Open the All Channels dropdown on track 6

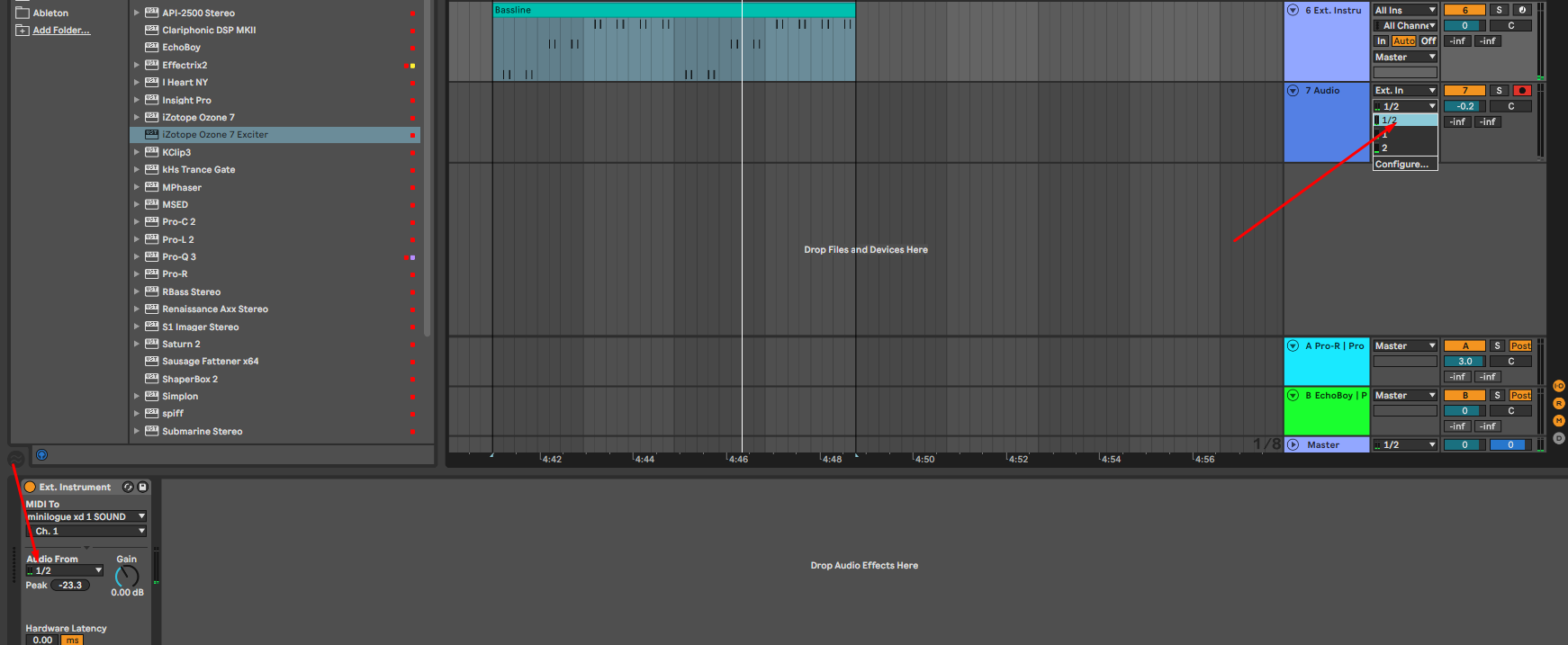[x=1405, y=26]
